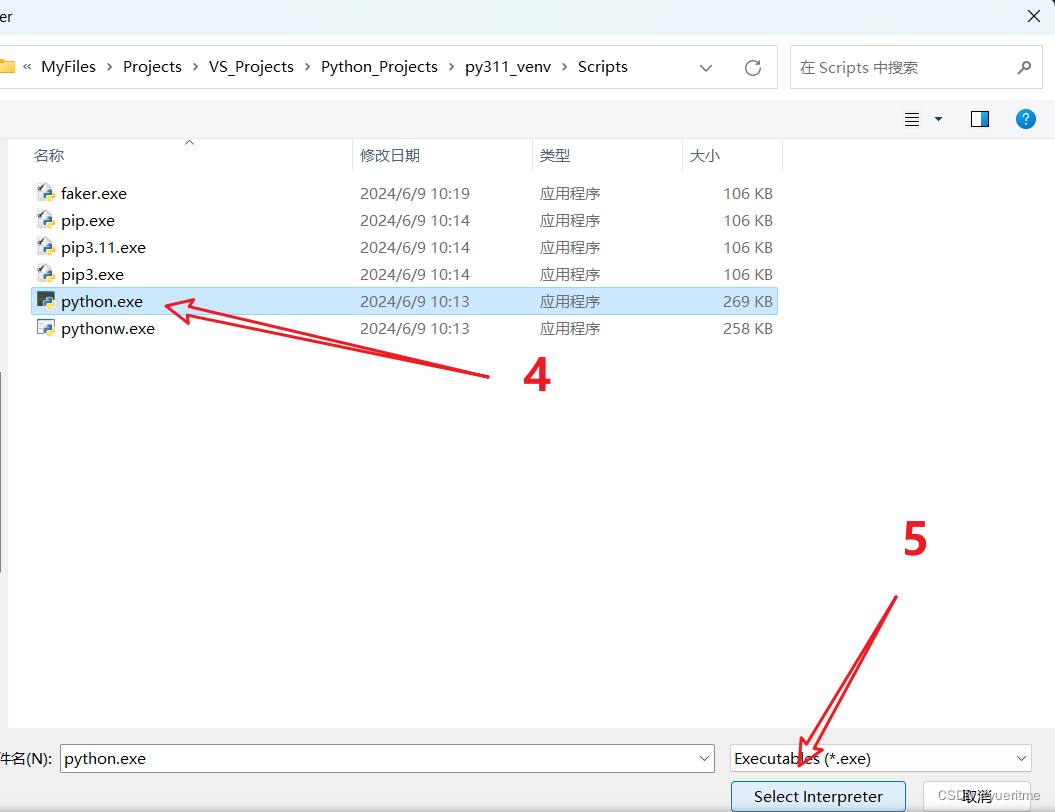
Task: Open the help question mark icon
Action: click(x=1026, y=118)
